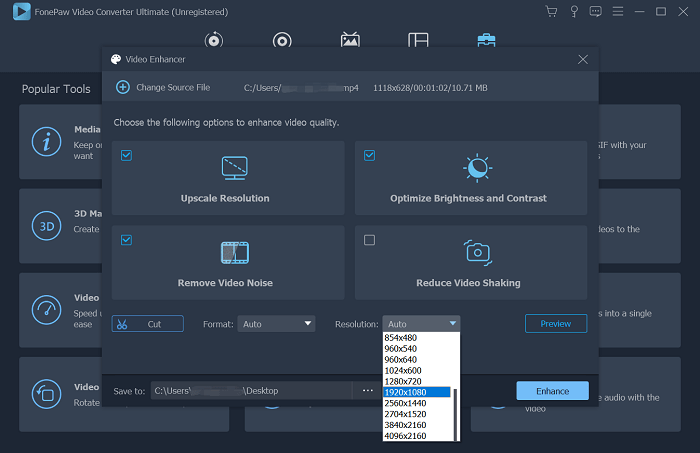This screenshot has width=700, height=453.
Task: Open the hamburger menu icon
Action: pos(618,11)
